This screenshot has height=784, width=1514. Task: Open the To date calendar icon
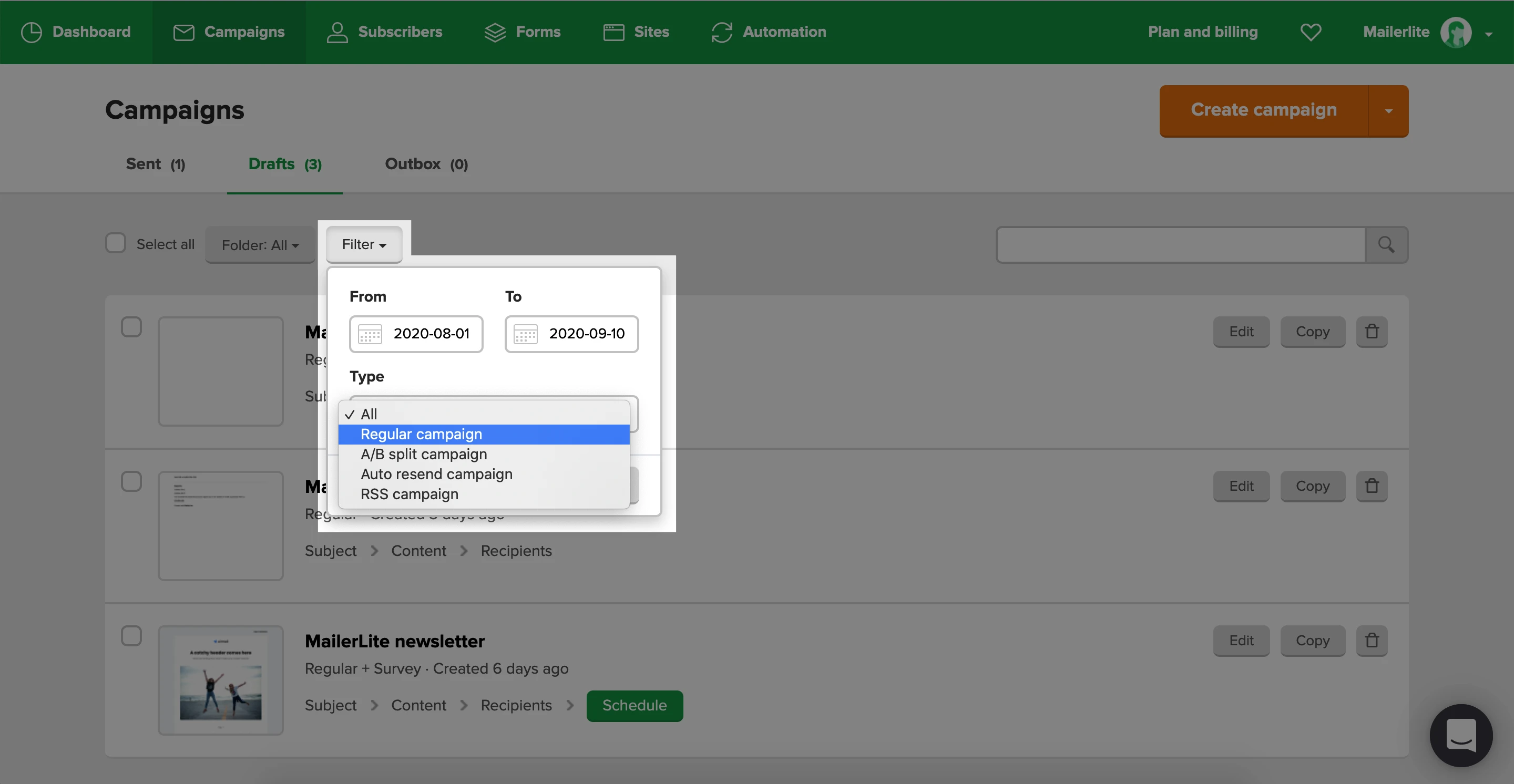(x=526, y=334)
